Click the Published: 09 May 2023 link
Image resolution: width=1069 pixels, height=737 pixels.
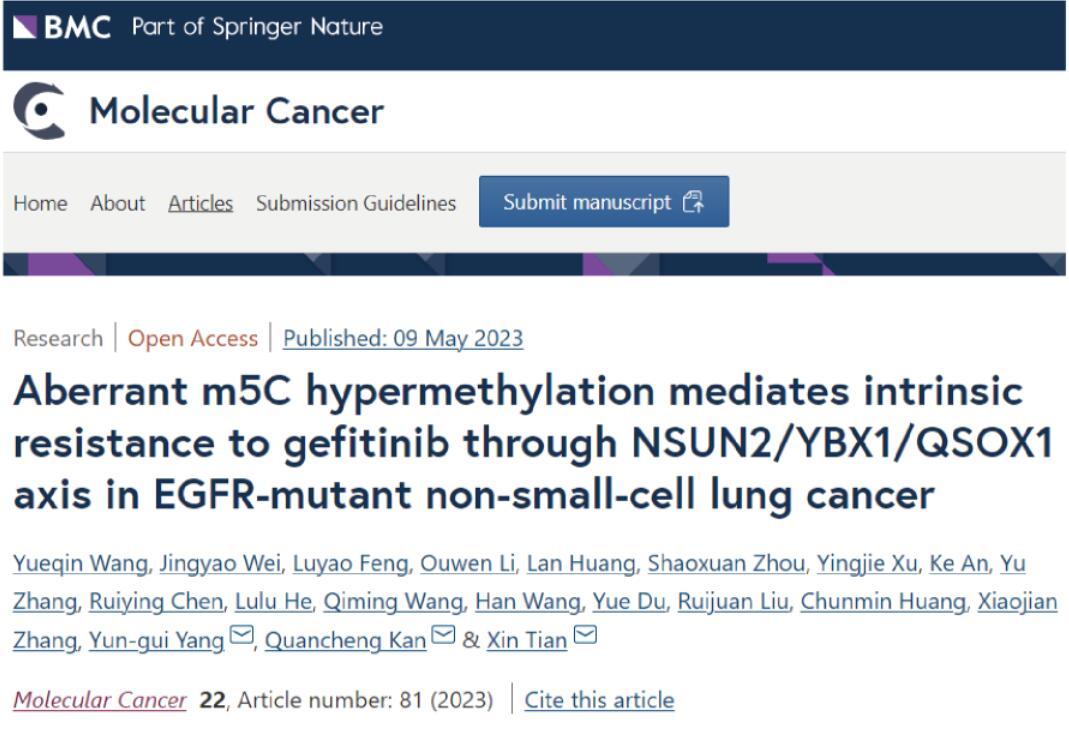402,338
